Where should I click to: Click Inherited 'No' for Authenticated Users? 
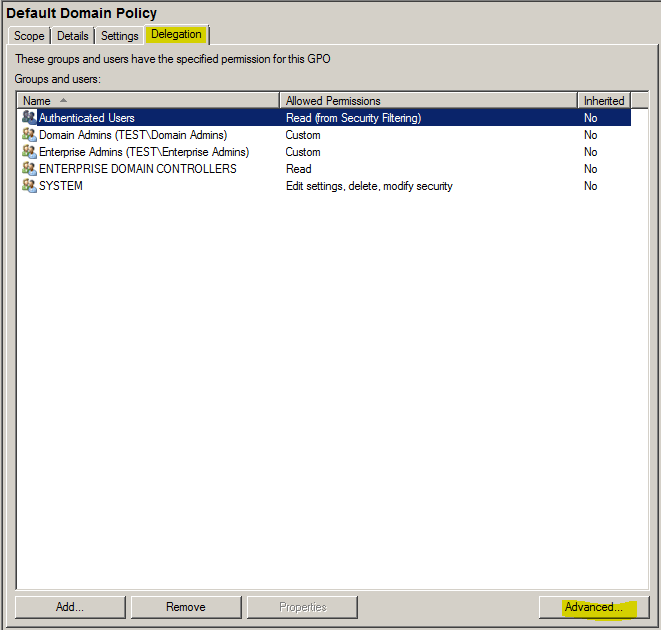tap(590, 118)
